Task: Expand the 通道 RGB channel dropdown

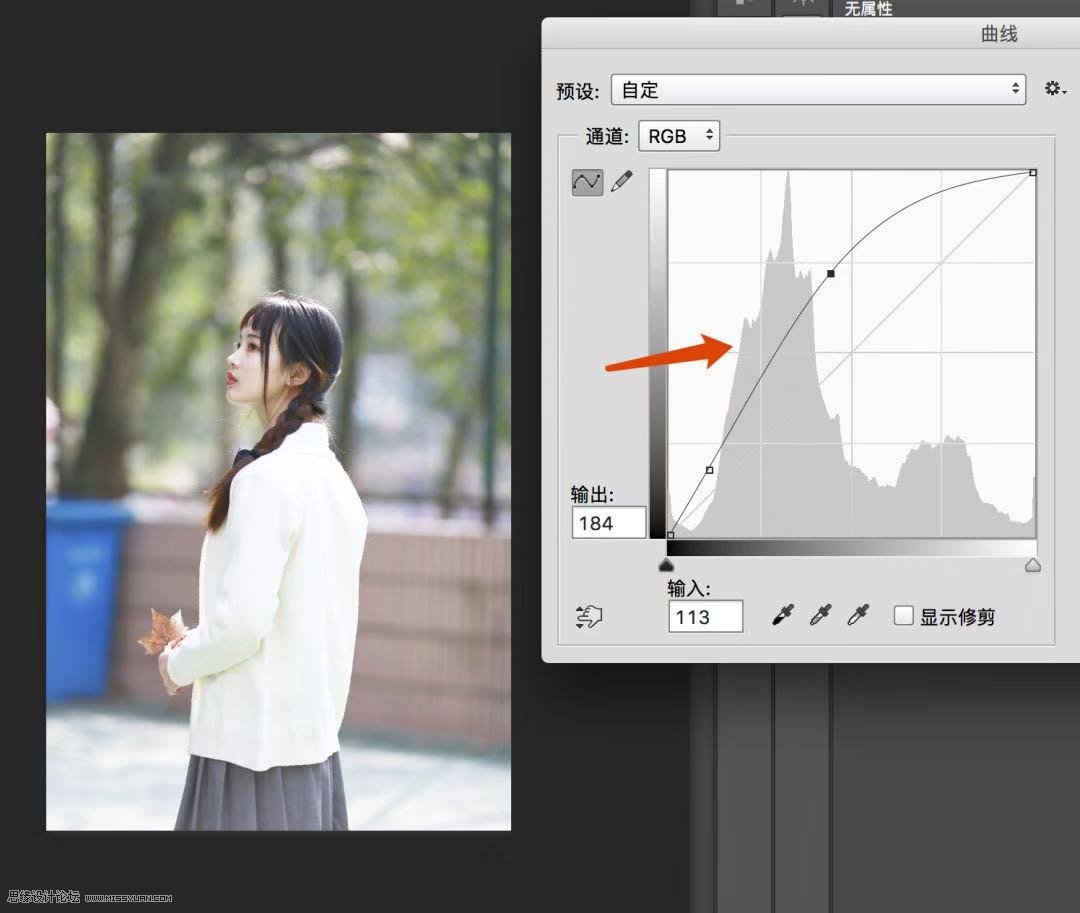Action: tap(679, 136)
